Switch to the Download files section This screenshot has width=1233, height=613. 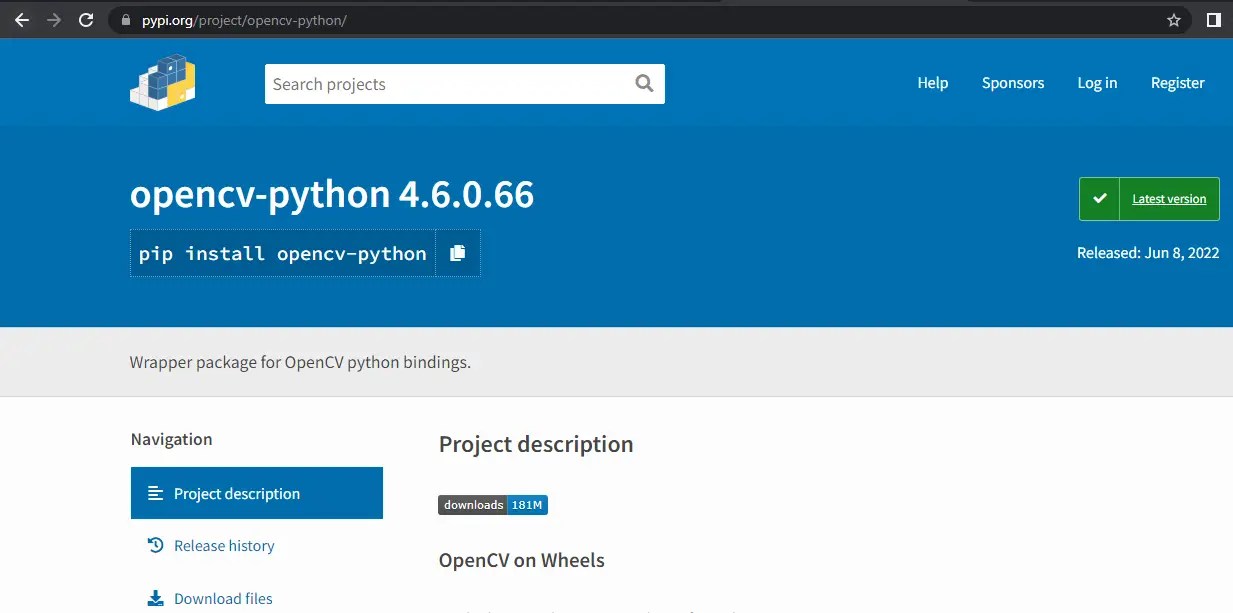(222, 598)
